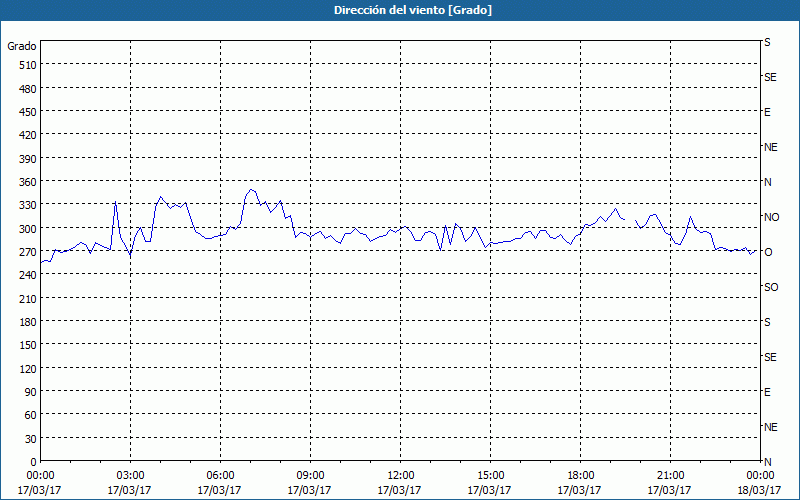The height and width of the screenshot is (500, 800).
Task: Click the 60 degree axis label
Action: click(x=31, y=415)
